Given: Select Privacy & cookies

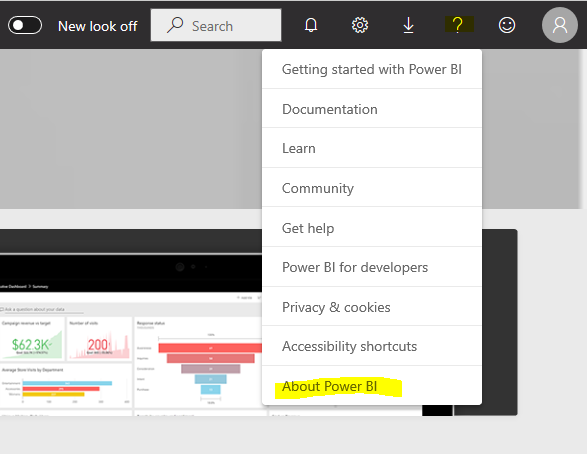Looking at the screenshot, I should coord(372,307).
